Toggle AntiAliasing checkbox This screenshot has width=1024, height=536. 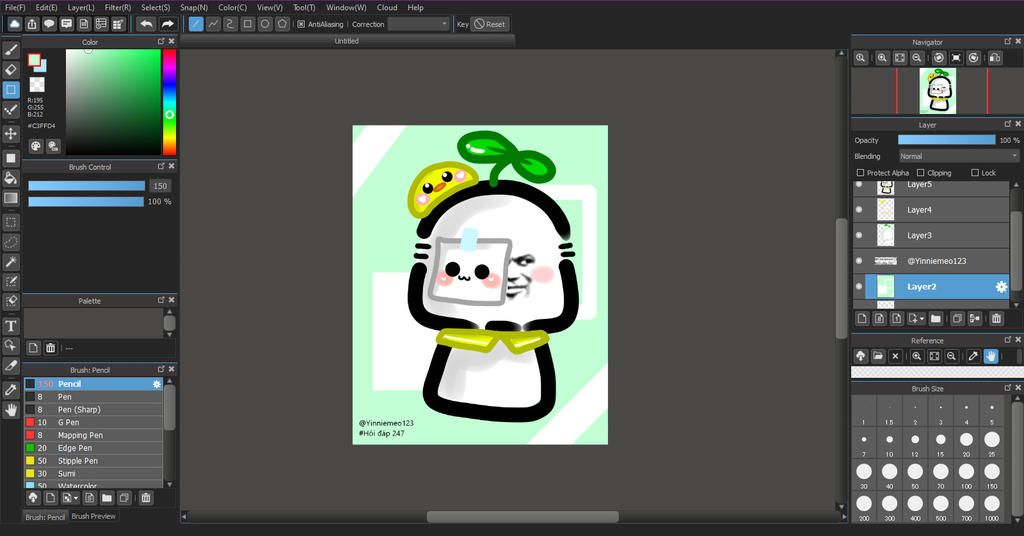(301, 24)
